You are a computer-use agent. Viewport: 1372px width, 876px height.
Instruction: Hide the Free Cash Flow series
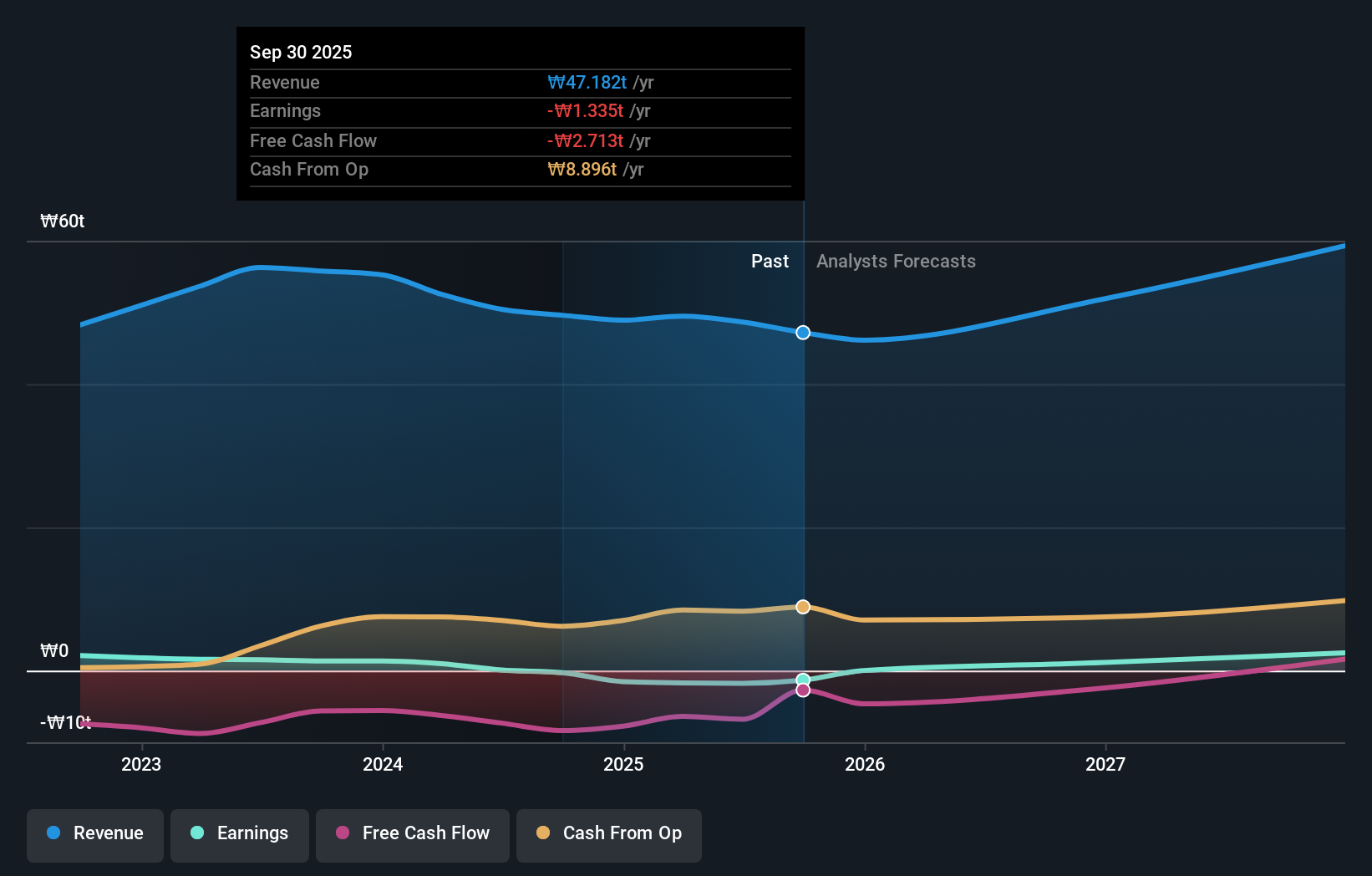412,833
